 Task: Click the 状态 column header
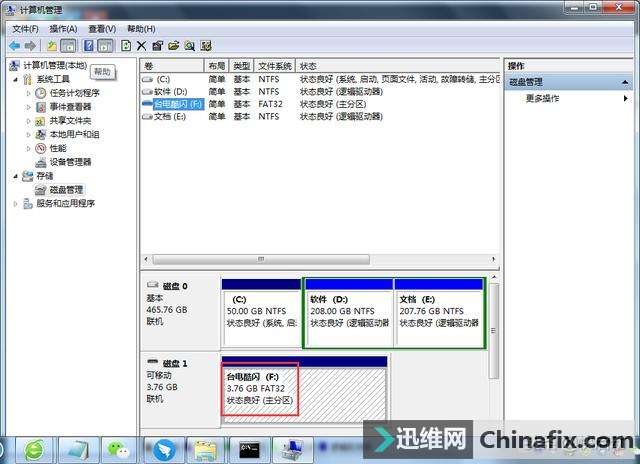pyautogui.click(x=398, y=66)
